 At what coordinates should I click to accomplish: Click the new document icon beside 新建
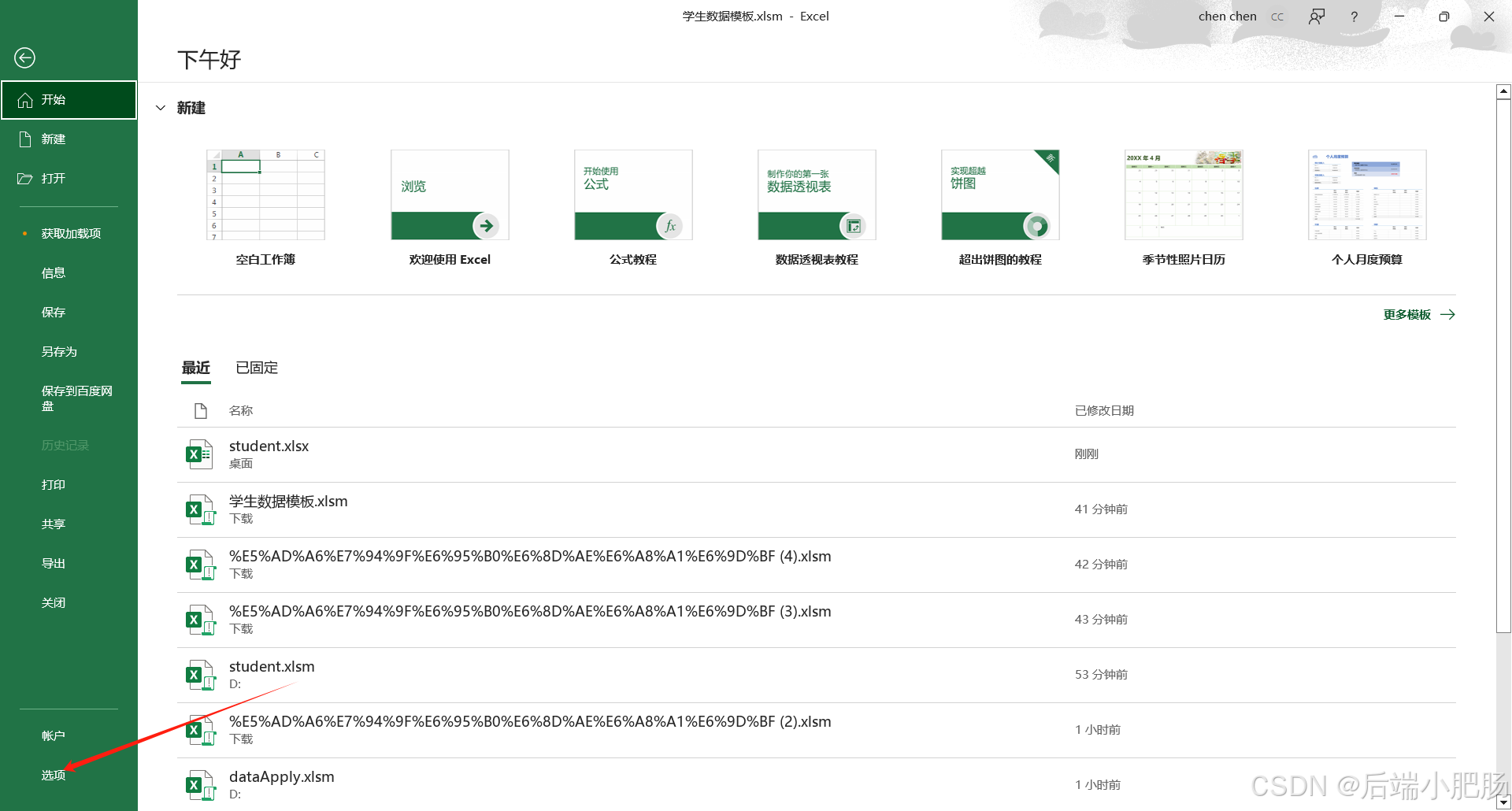25,139
